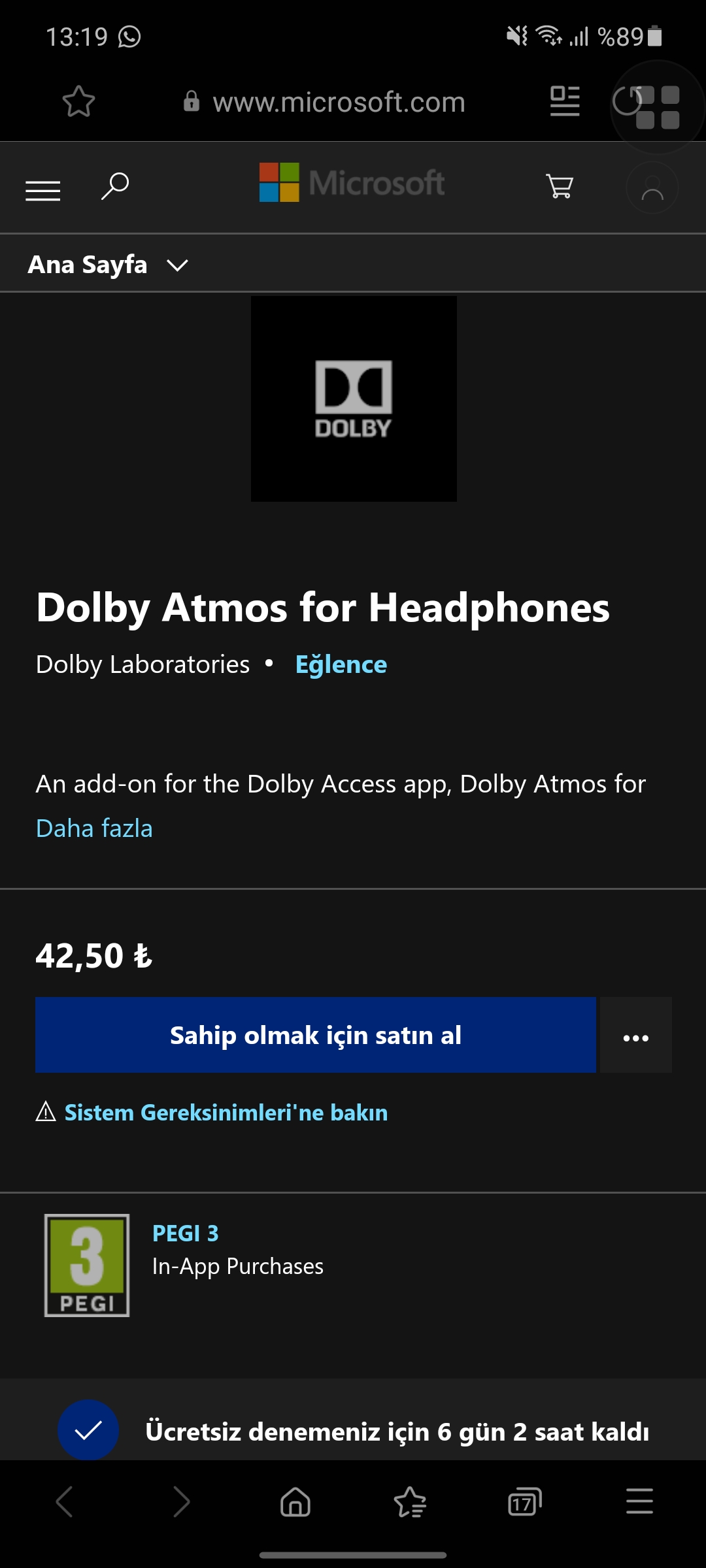Tap the free trial checkmark circle
706x1568 pixels.
coord(88,1431)
